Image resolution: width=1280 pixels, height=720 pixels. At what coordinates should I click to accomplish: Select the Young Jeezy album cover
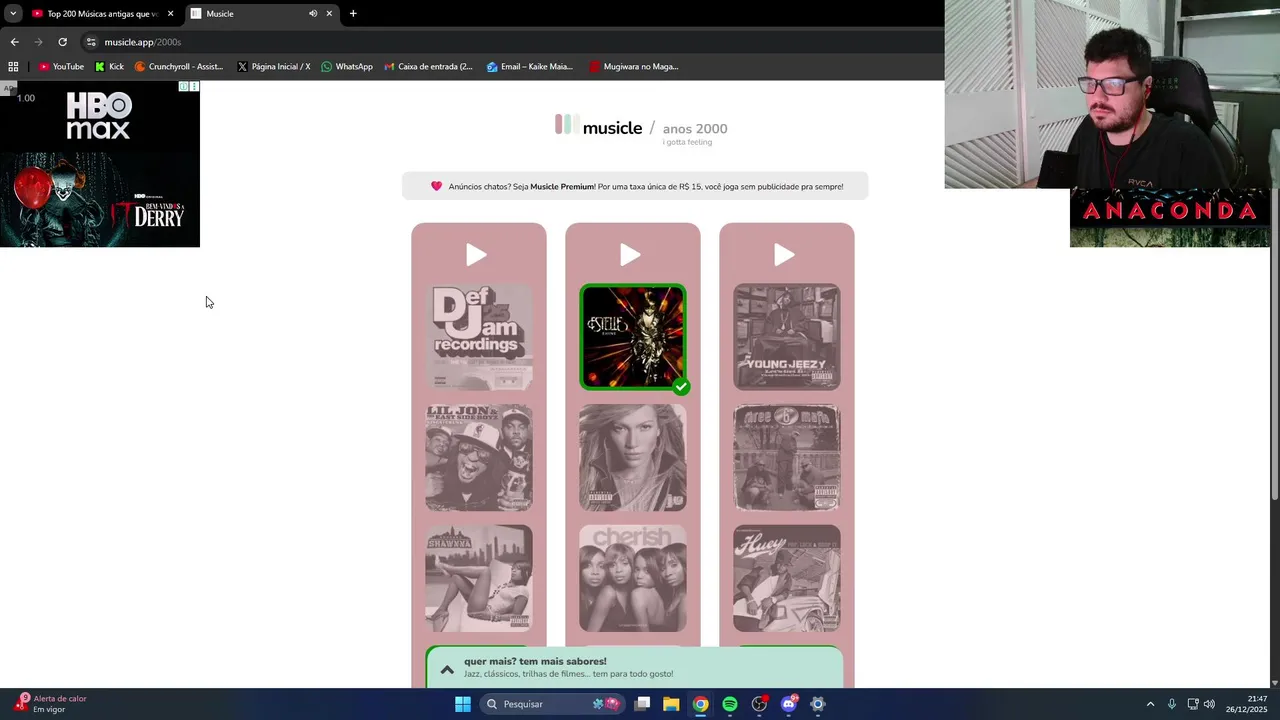[x=787, y=337]
